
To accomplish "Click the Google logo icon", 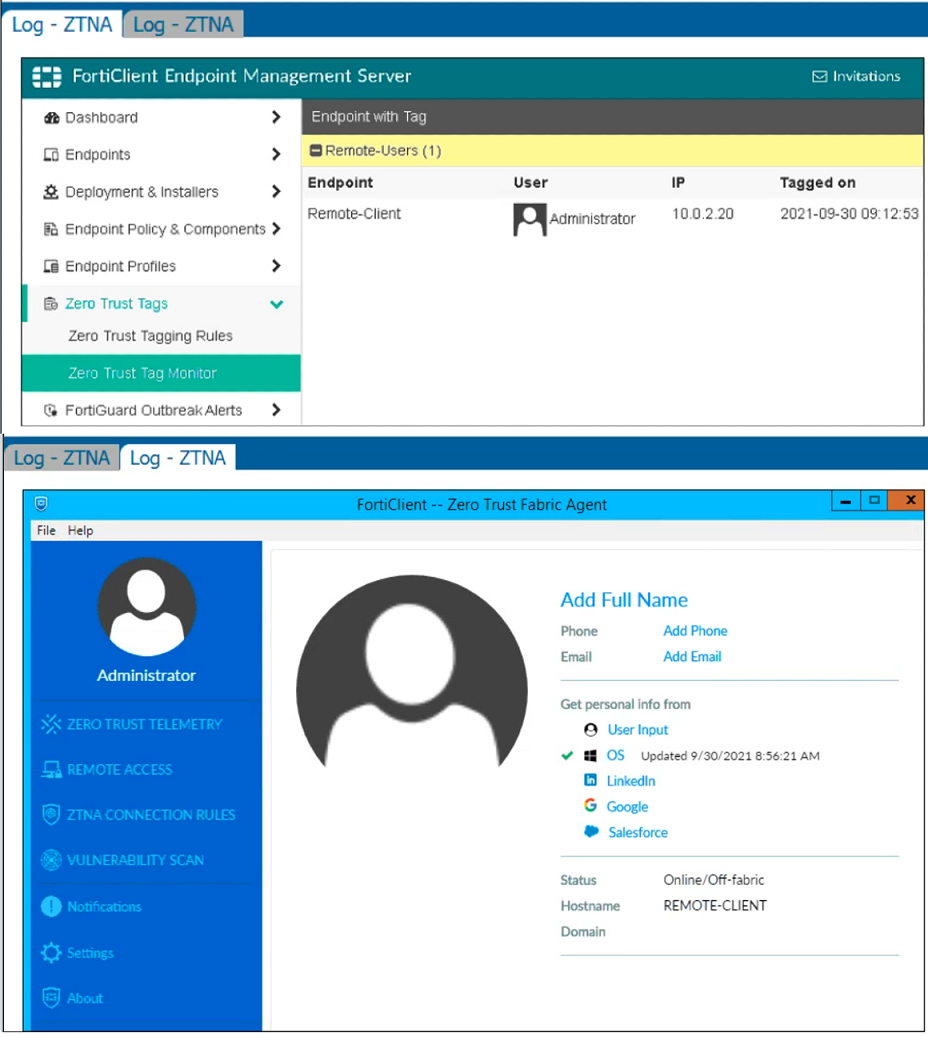I will 591,806.
